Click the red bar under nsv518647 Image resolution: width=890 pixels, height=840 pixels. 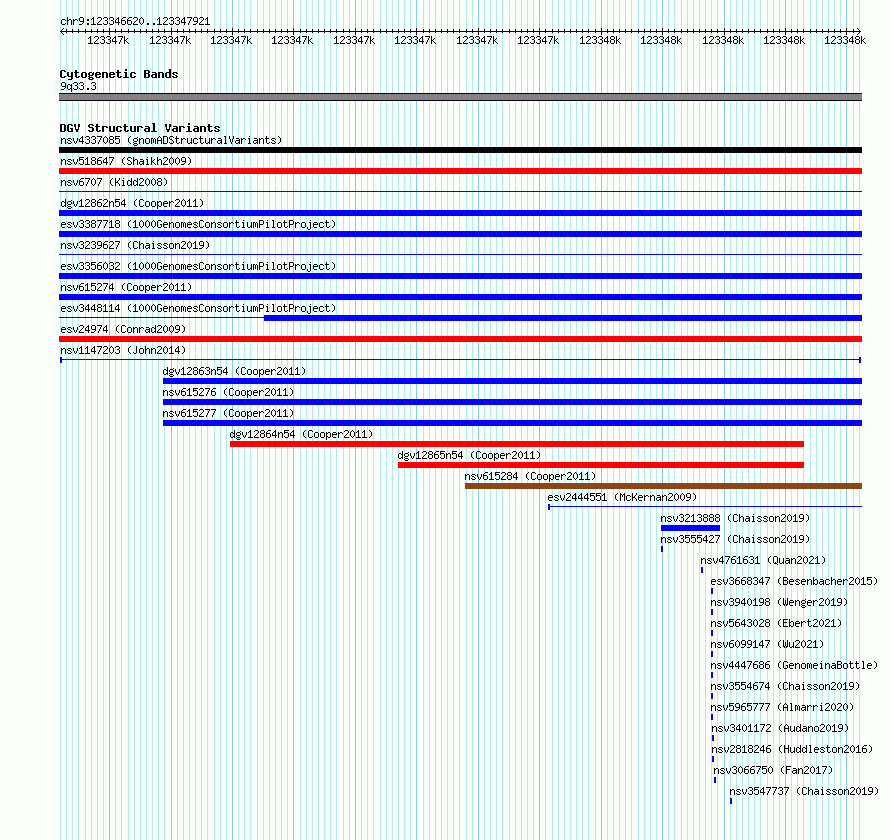click(x=460, y=171)
